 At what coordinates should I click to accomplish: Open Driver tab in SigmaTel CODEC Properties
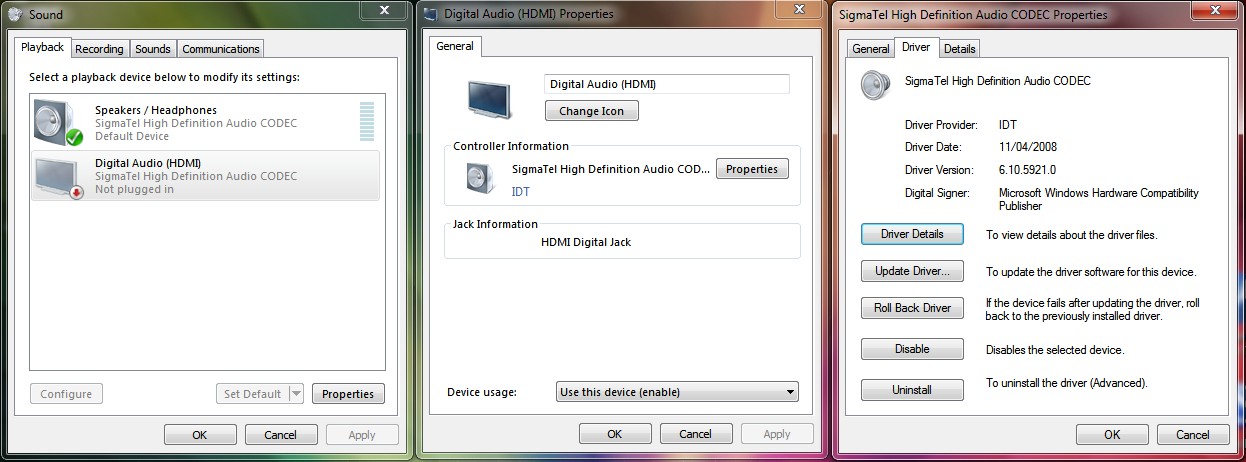[x=916, y=47]
